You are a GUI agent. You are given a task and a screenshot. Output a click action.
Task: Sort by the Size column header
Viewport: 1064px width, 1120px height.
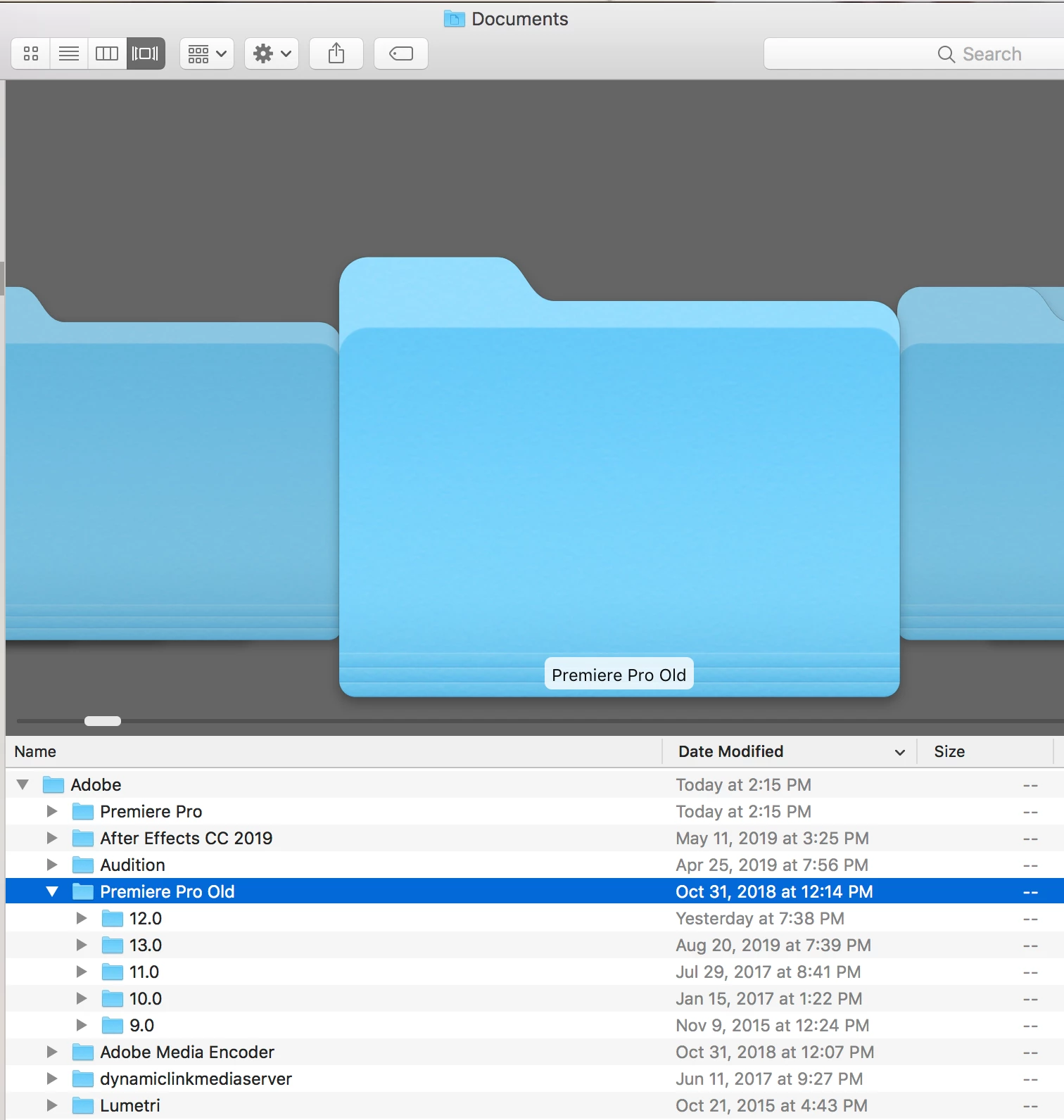coord(985,751)
